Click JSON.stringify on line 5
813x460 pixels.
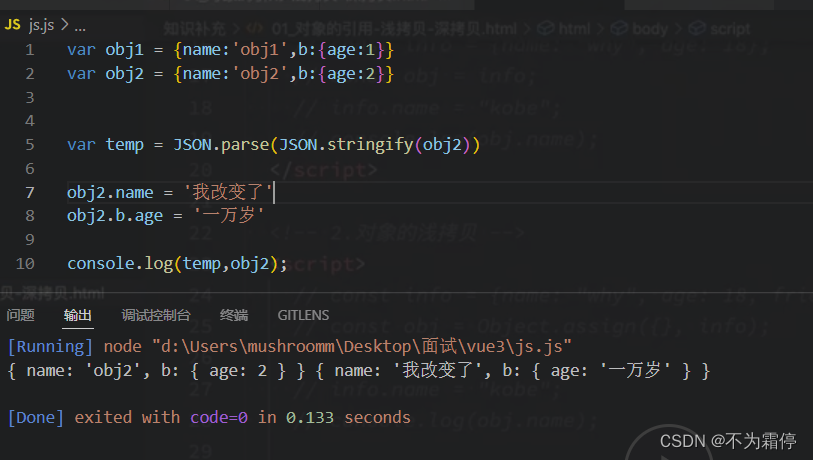tap(346, 144)
